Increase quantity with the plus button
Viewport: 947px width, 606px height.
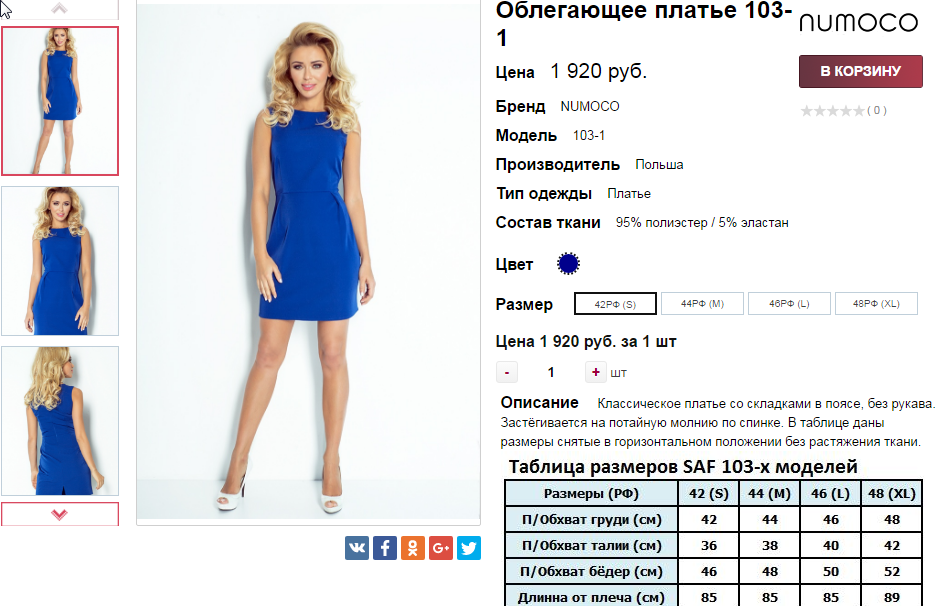click(x=595, y=372)
